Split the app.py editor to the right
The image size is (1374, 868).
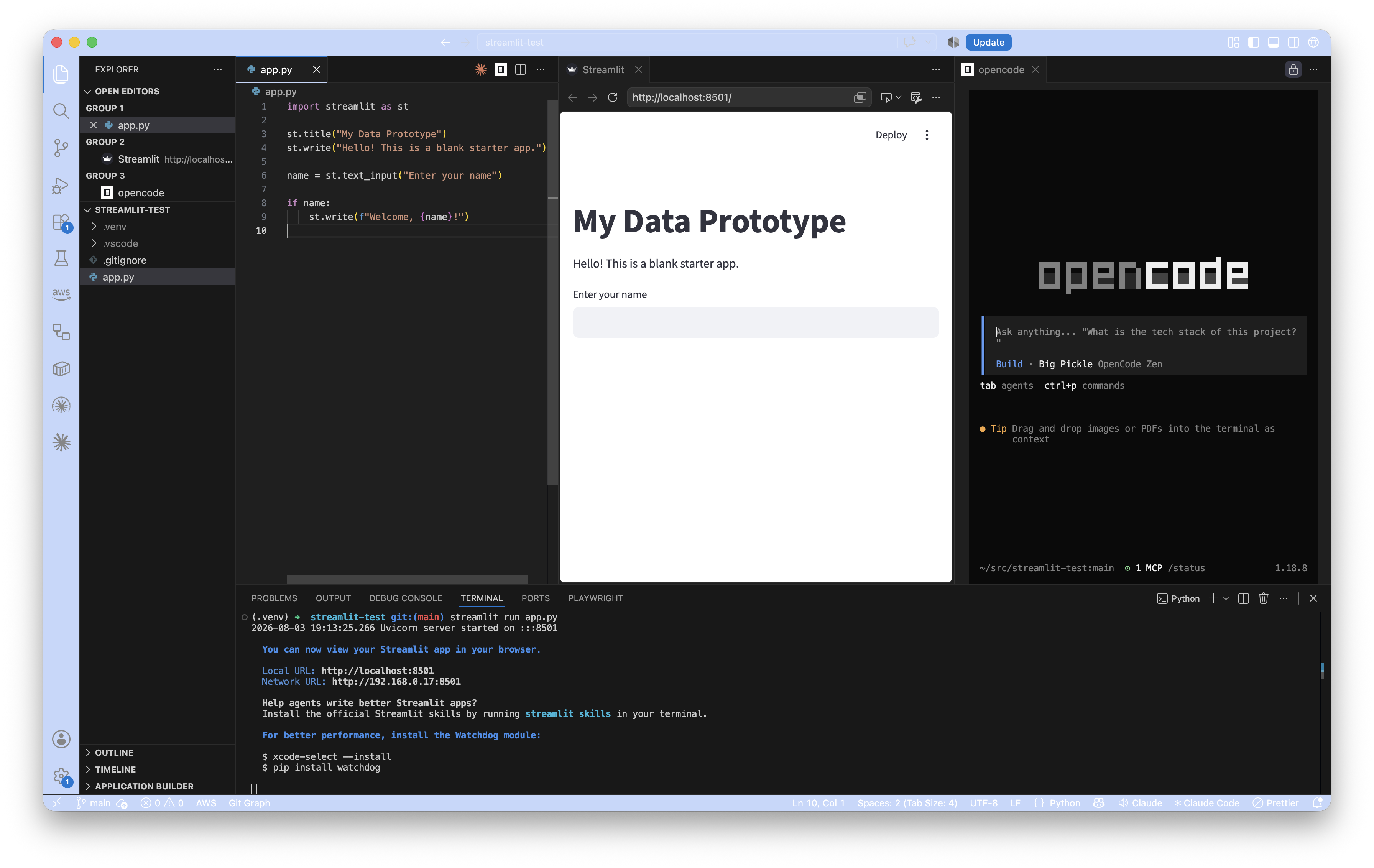click(x=520, y=69)
